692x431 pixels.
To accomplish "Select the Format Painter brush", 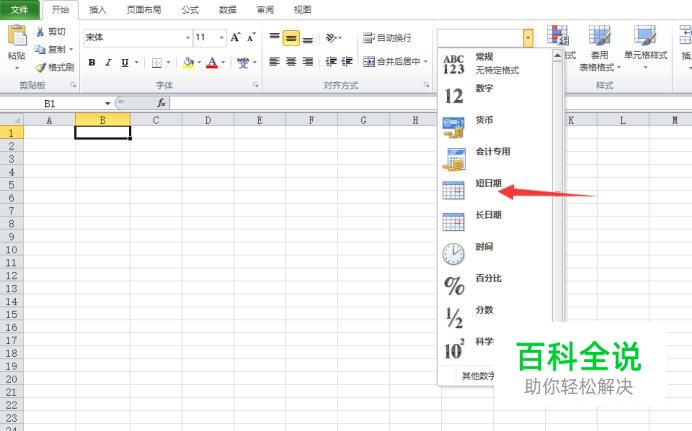I will [40, 67].
